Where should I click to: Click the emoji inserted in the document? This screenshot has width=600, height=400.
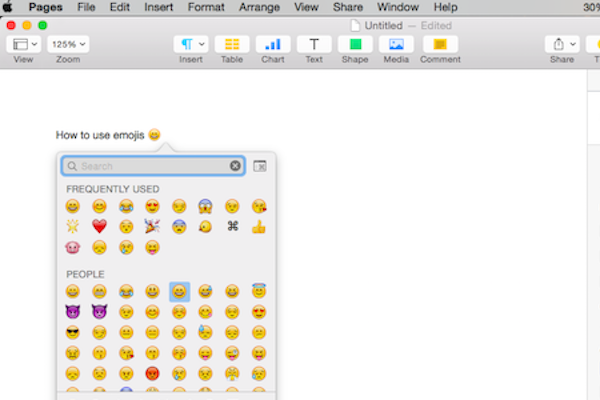[x=154, y=135]
